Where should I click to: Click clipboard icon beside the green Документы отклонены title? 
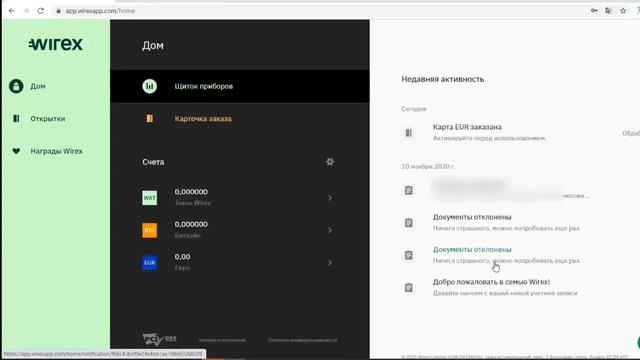click(x=409, y=255)
